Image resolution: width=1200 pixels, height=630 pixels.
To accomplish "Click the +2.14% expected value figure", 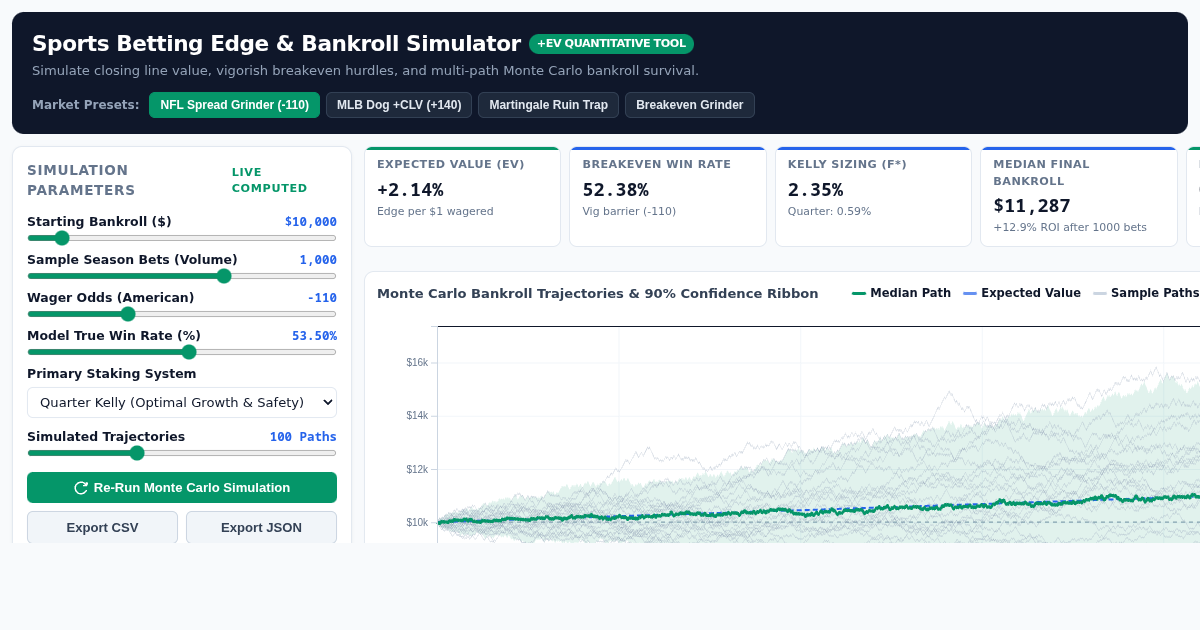I will coord(410,190).
